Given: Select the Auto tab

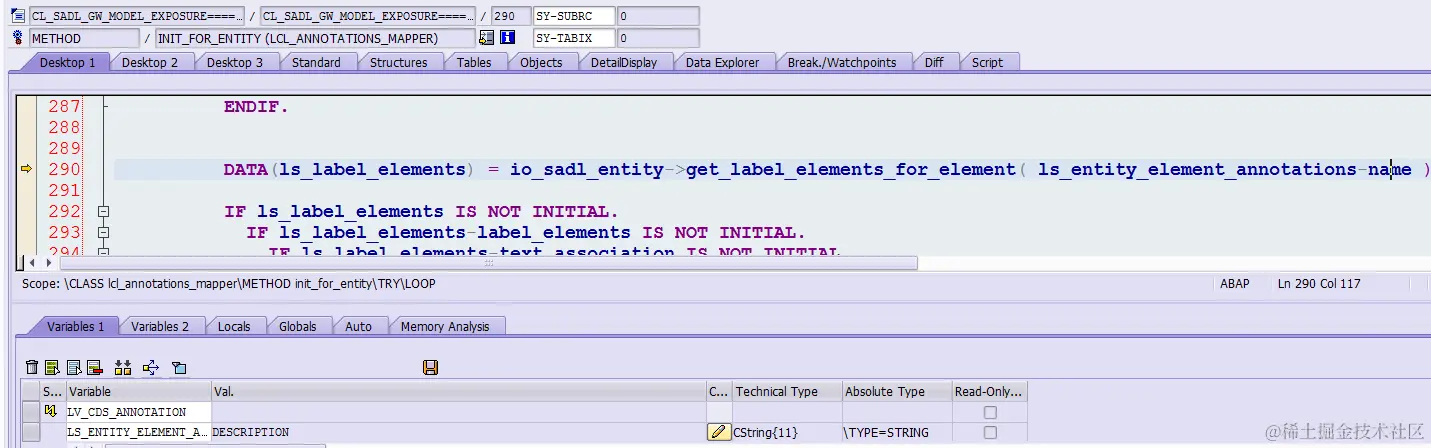Looking at the screenshot, I should 358,326.
